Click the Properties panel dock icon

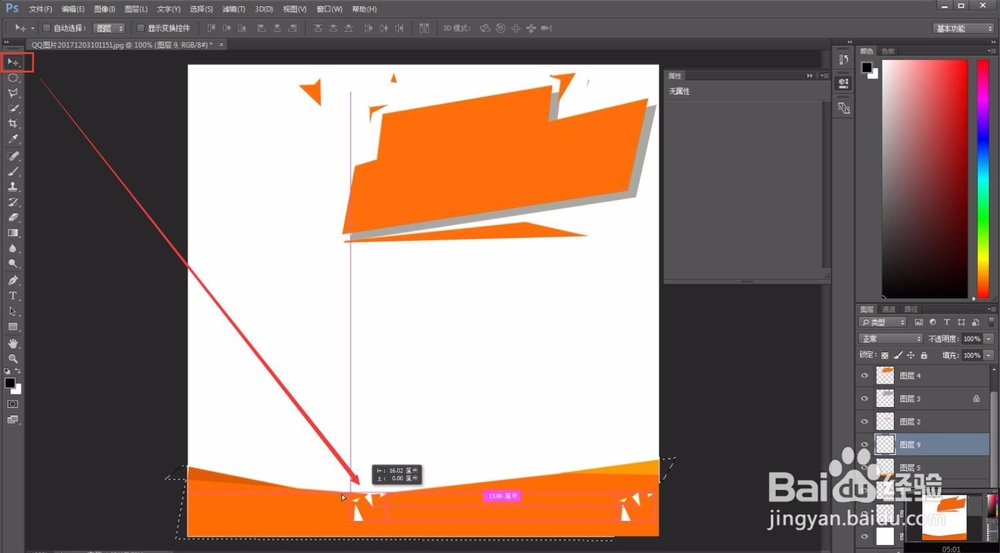tap(844, 83)
